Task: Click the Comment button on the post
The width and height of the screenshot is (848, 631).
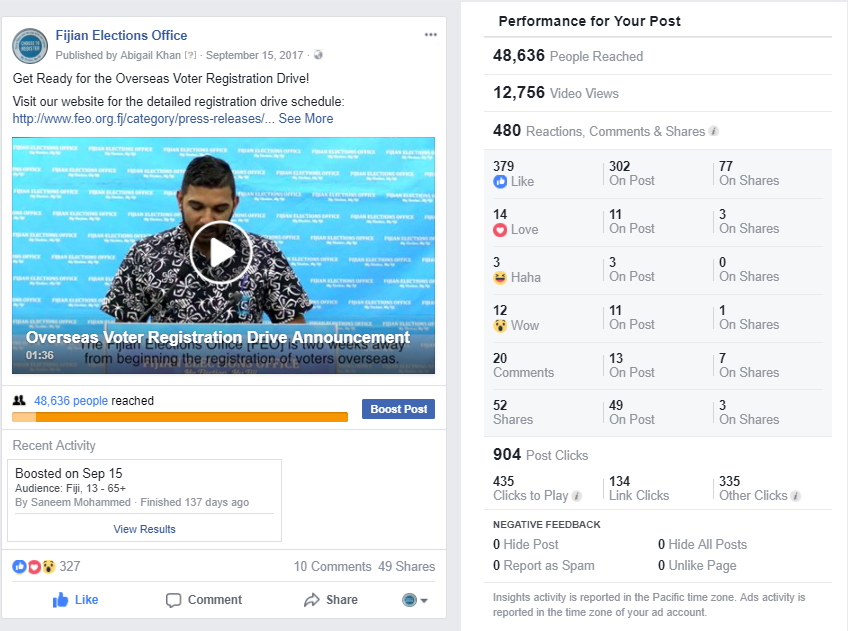Action: pyautogui.click(x=204, y=600)
